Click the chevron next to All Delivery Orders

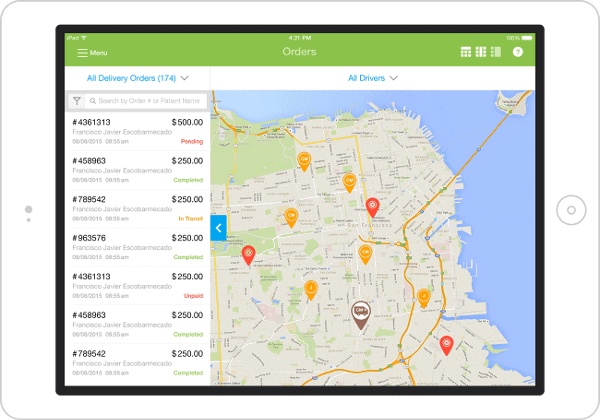coord(184,78)
